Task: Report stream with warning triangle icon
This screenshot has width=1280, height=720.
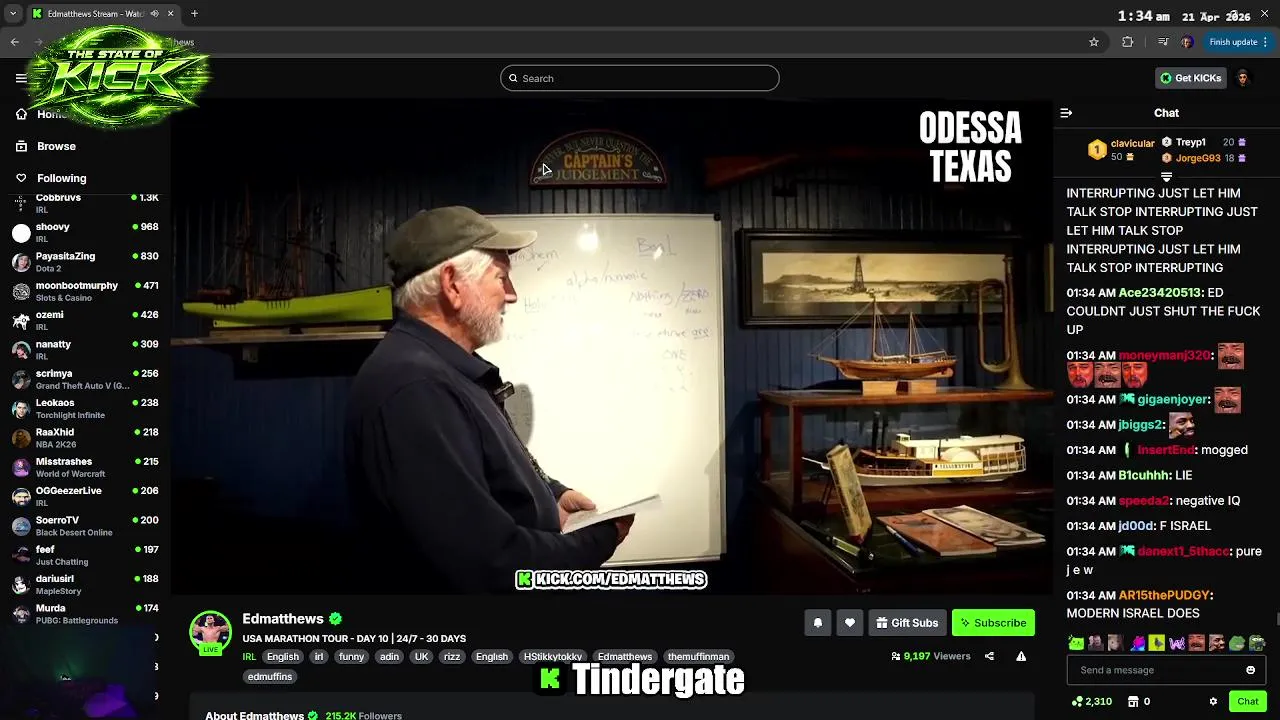Action: 1021,656
